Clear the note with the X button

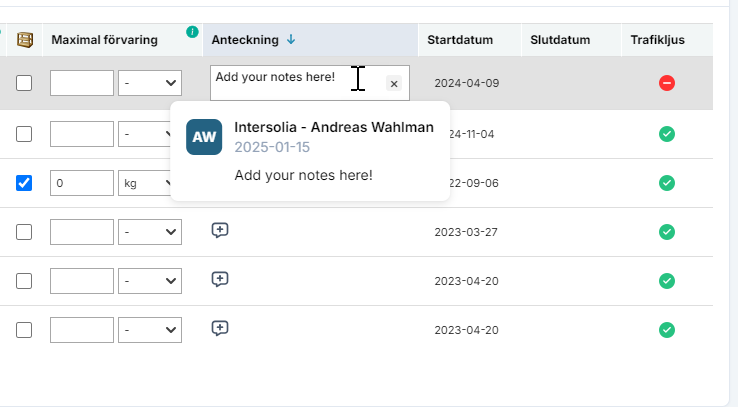click(394, 84)
